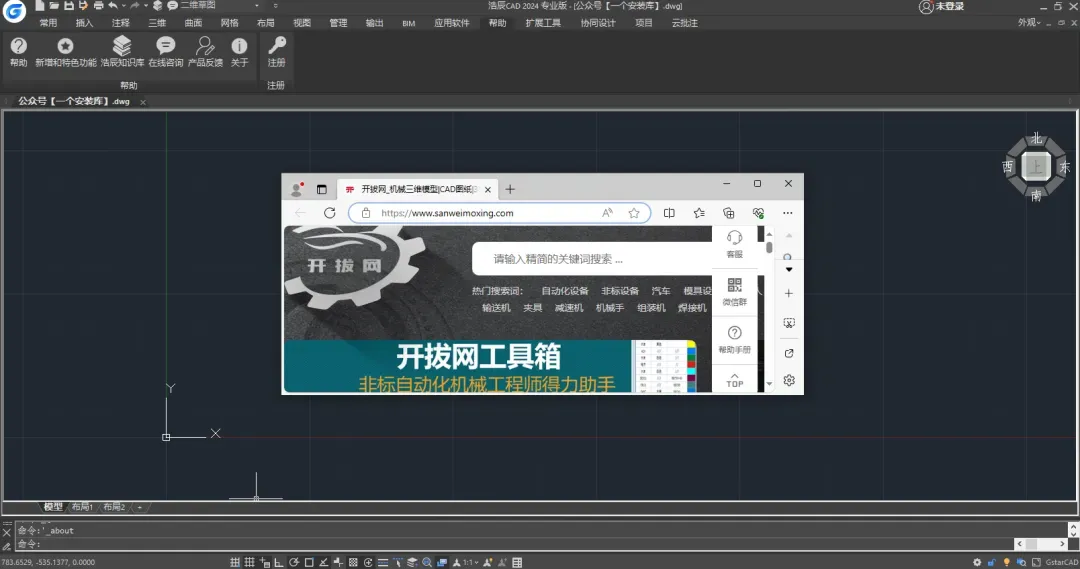Click the 自动化设备 hot search link
1080x569 pixels.
pyautogui.click(x=565, y=291)
